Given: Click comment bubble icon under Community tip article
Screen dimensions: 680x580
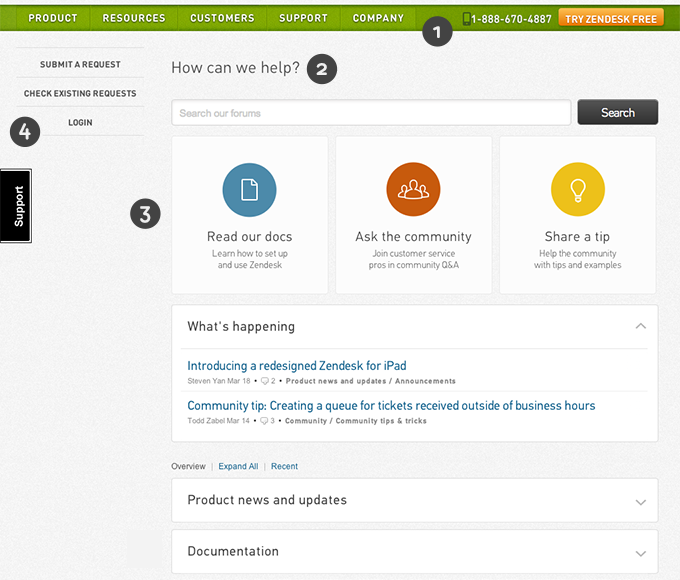Looking at the screenshot, I should pyautogui.click(x=265, y=421).
